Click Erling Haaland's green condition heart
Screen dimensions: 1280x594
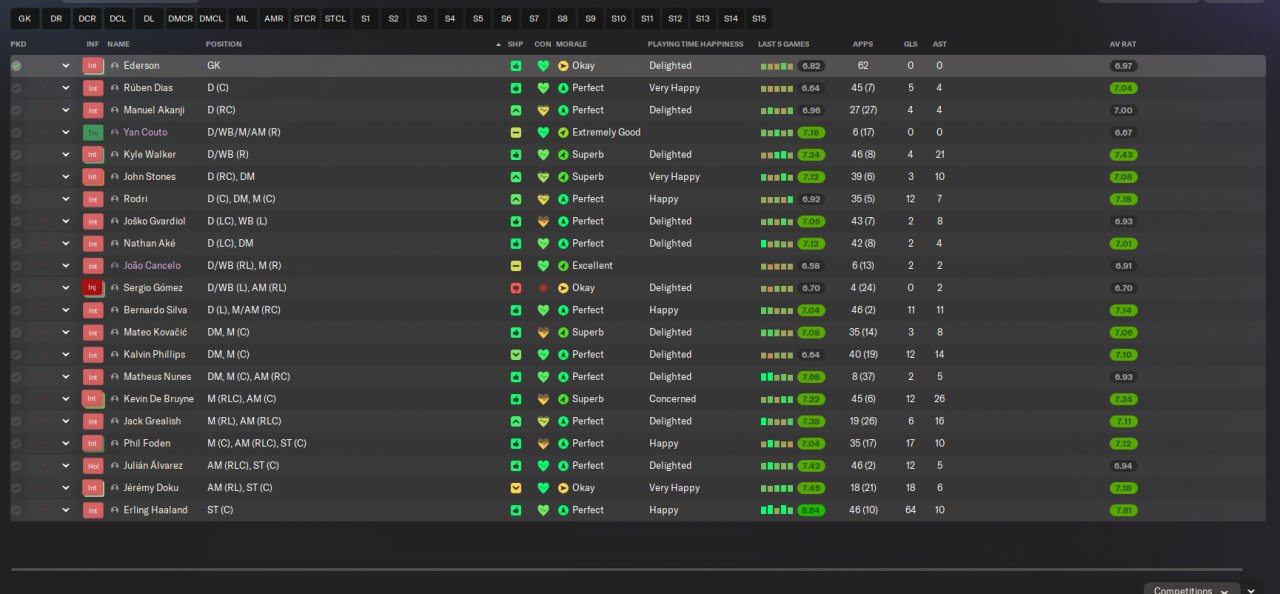(543, 510)
